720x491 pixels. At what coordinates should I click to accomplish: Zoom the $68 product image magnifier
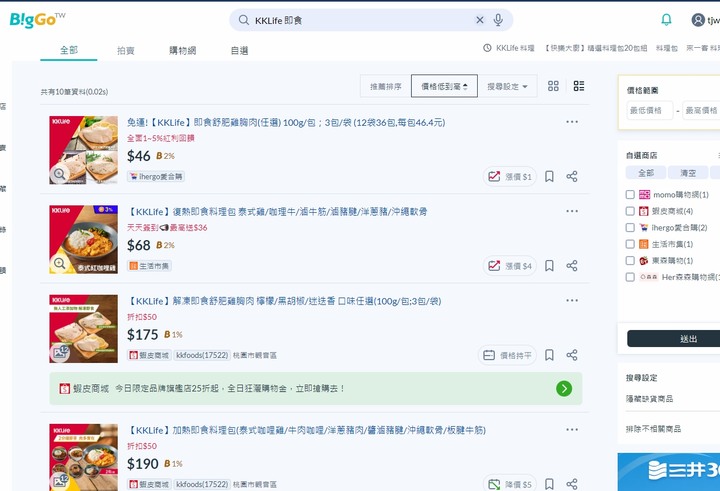59,263
